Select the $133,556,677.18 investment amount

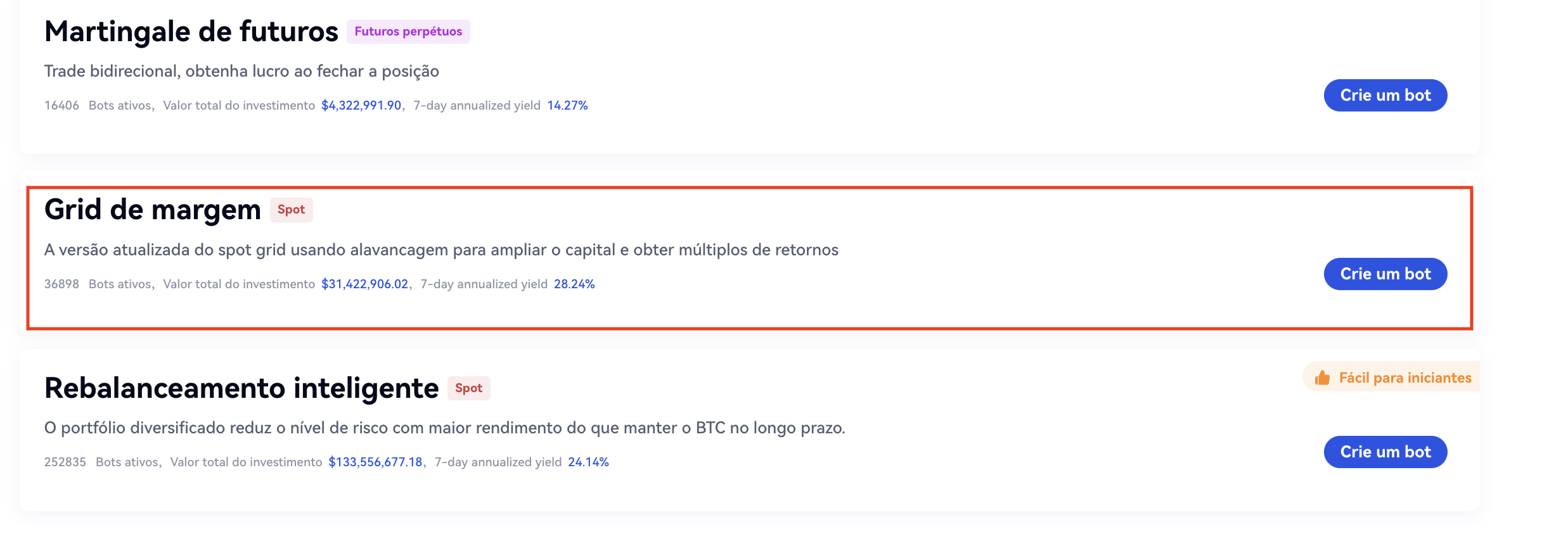coord(375,462)
